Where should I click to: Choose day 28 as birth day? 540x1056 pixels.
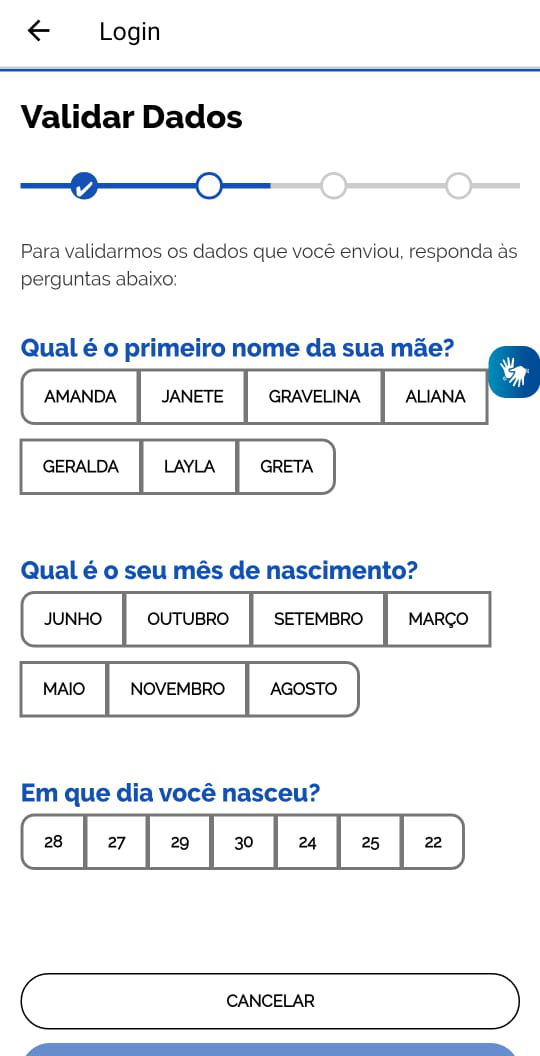point(53,842)
